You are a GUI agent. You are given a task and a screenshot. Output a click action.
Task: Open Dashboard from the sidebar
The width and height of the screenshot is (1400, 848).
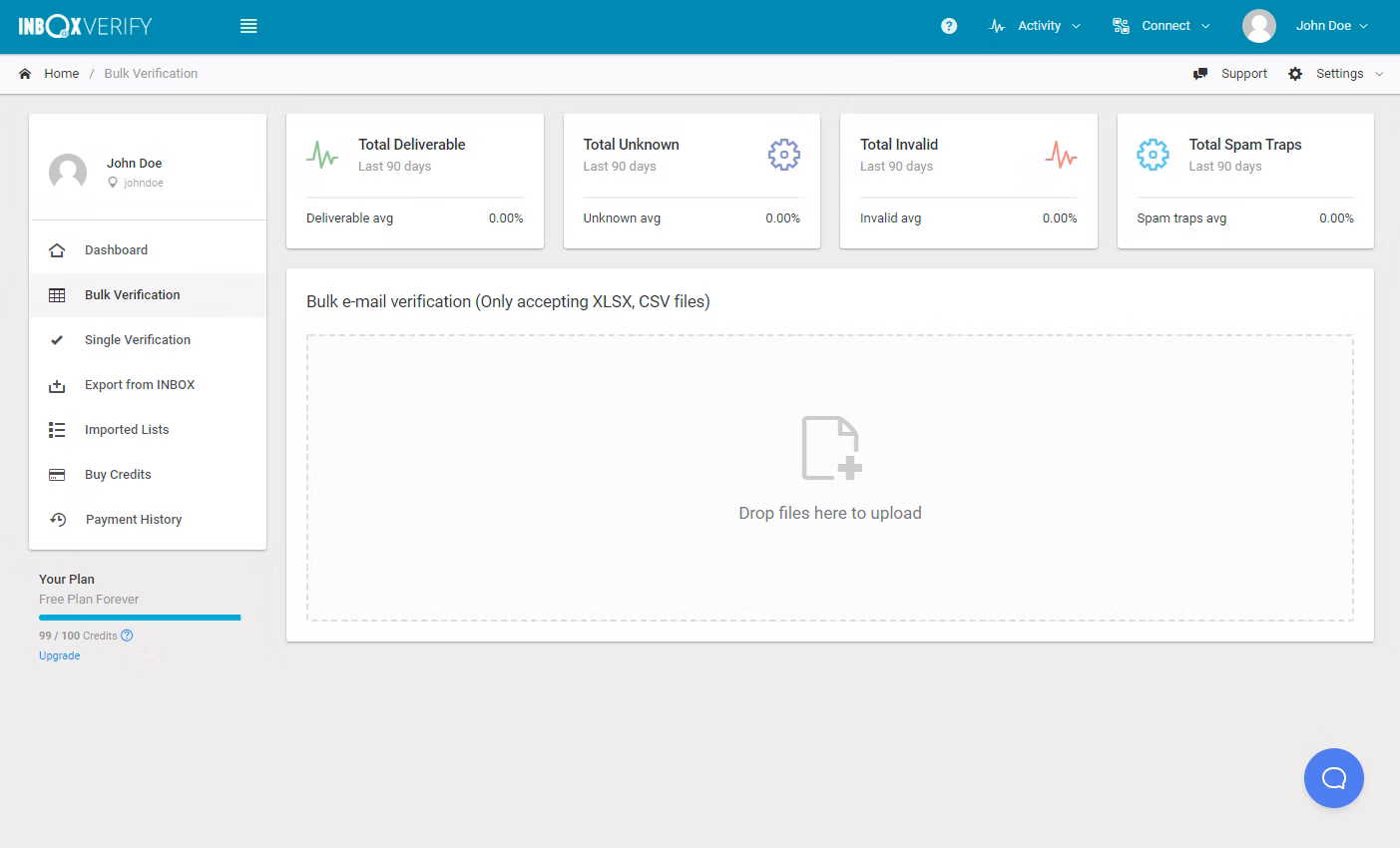(148, 250)
